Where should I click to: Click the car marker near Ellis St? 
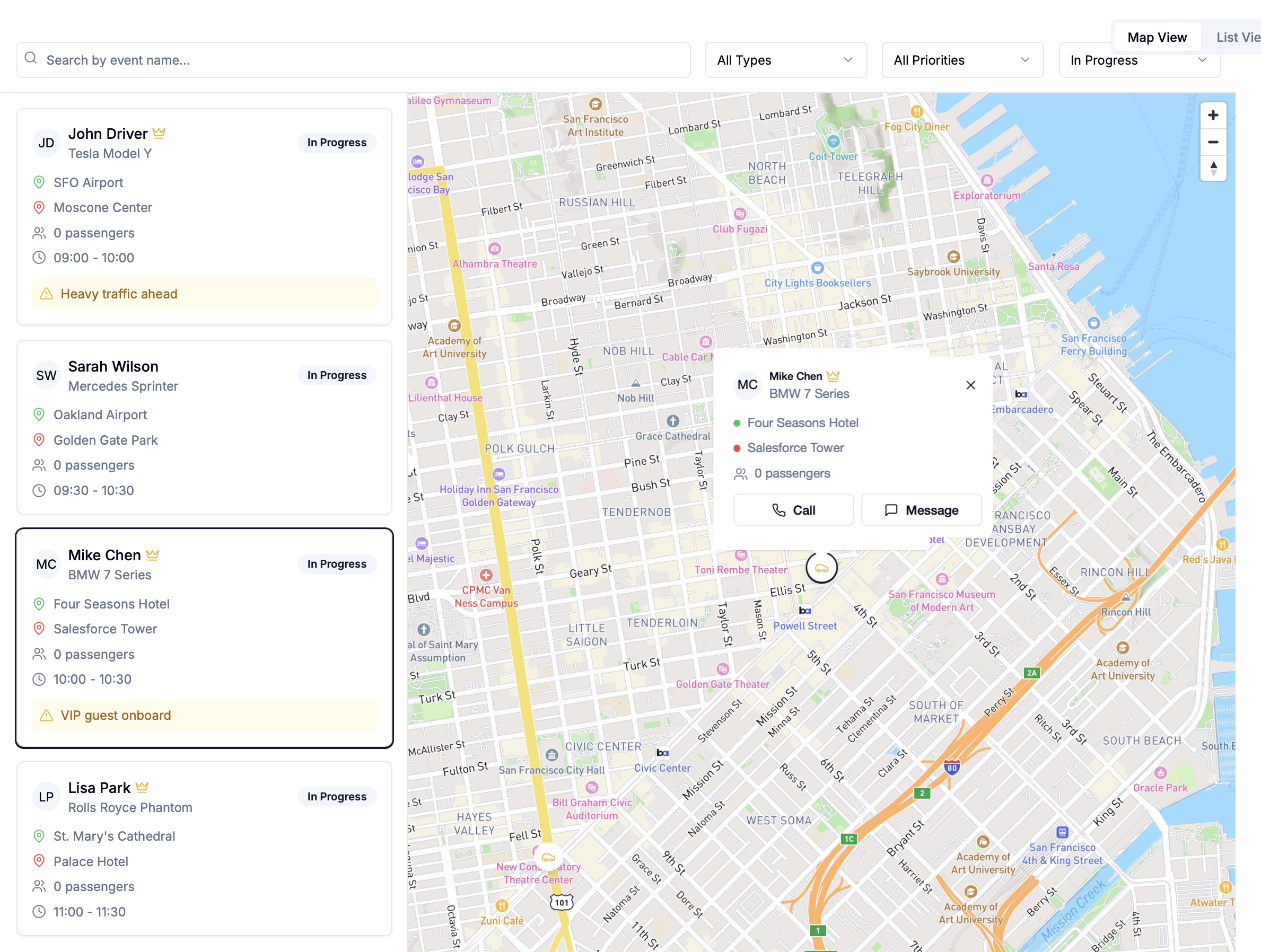(x=821, y=568)
